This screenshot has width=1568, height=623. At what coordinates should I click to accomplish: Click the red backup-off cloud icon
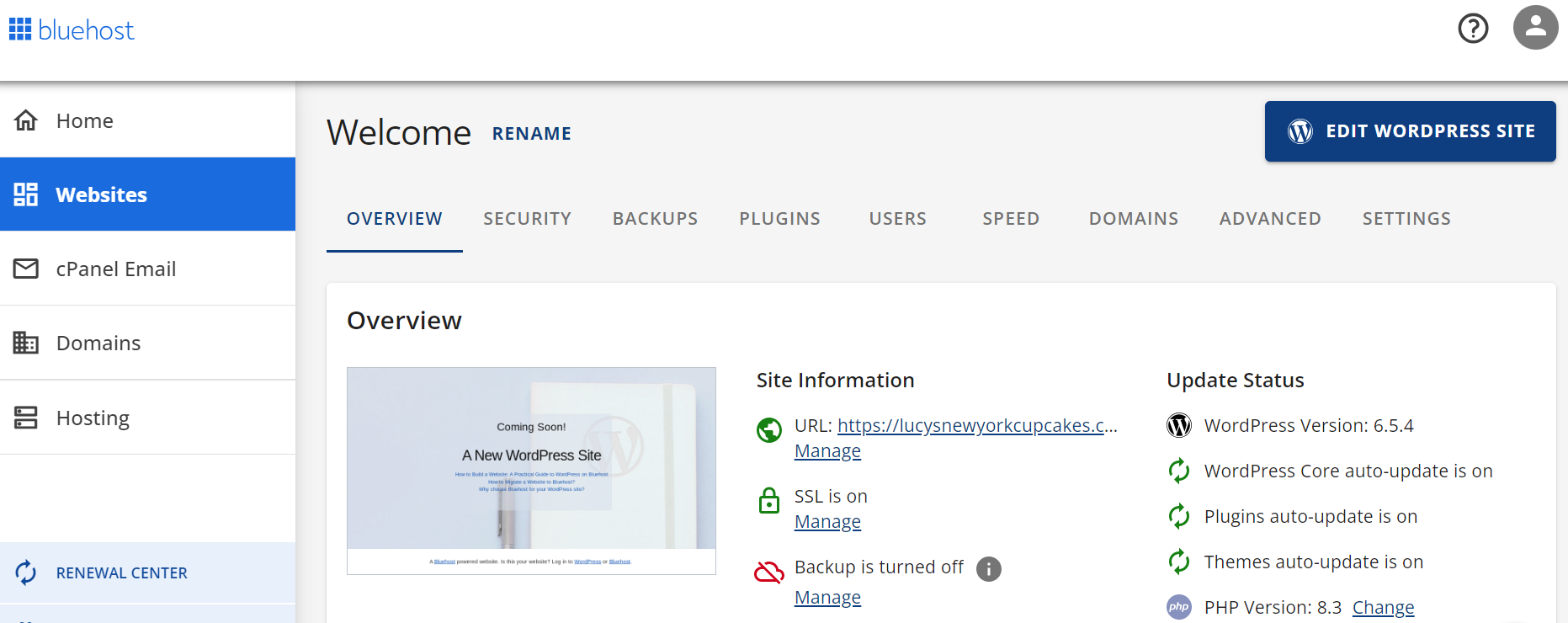click(x=769, y=572)
